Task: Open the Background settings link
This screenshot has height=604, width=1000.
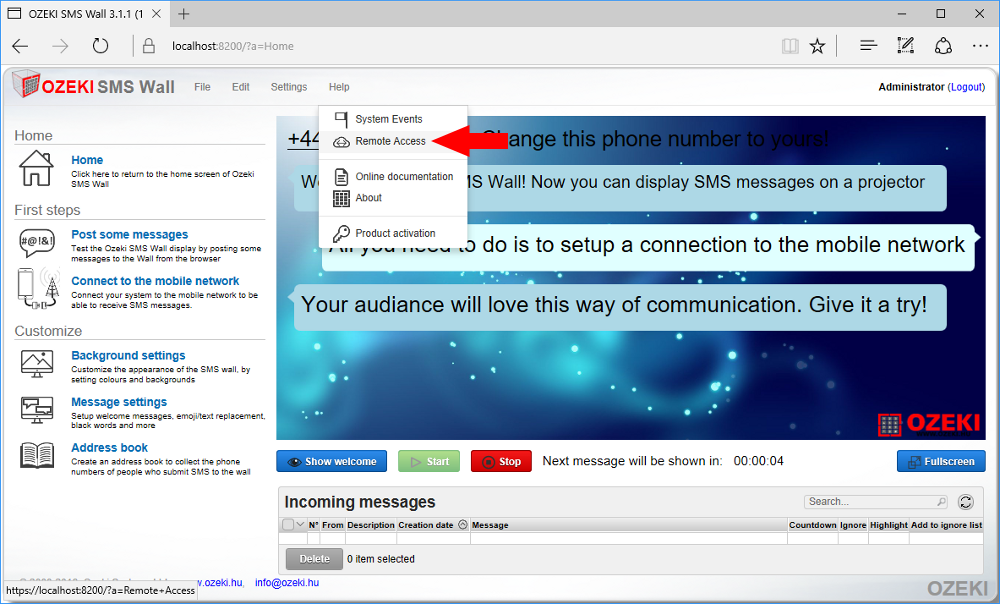Action: (x=128, y=355)
